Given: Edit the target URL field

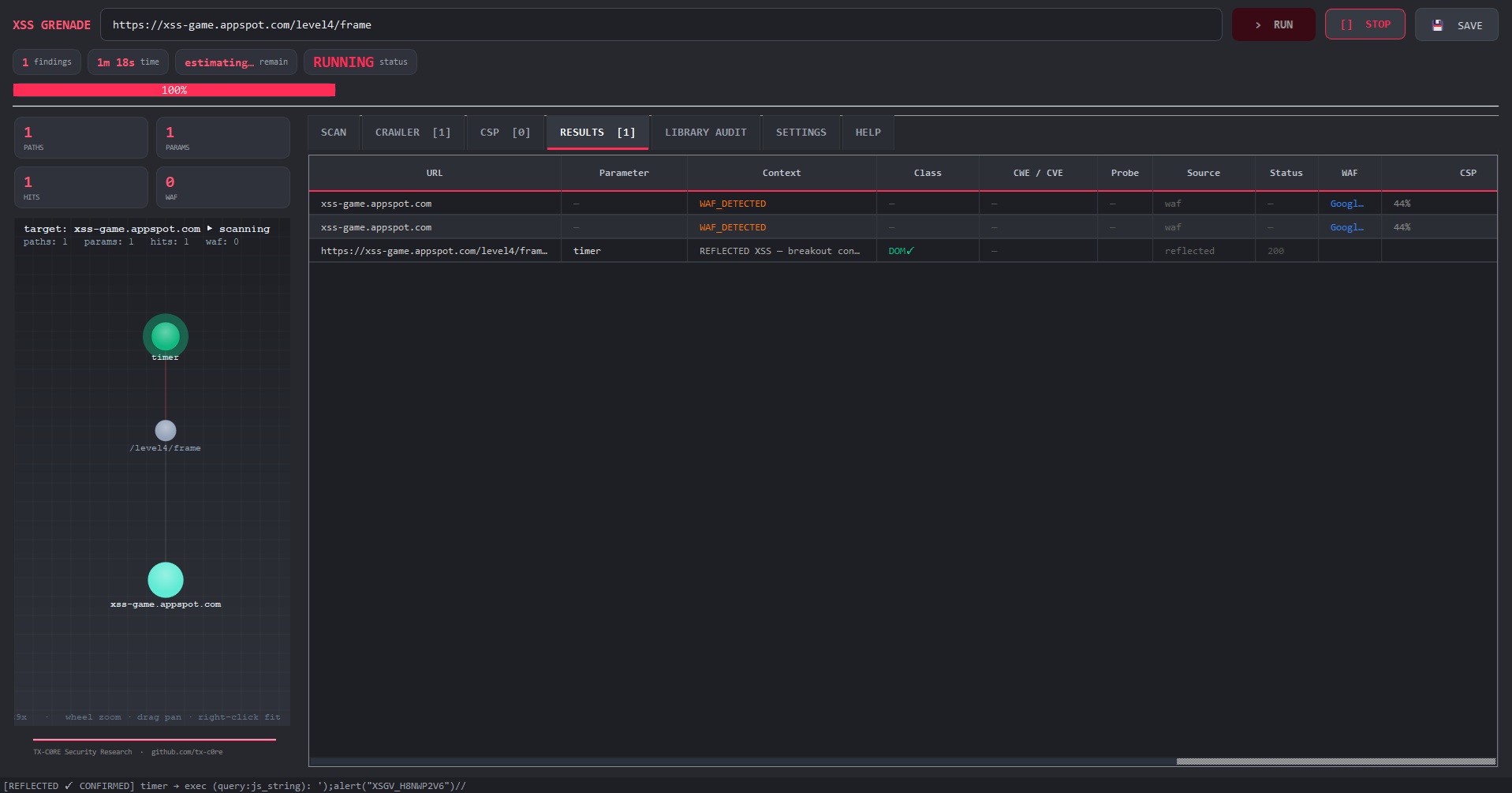Looking at the screenshot, I should (660, 24).
